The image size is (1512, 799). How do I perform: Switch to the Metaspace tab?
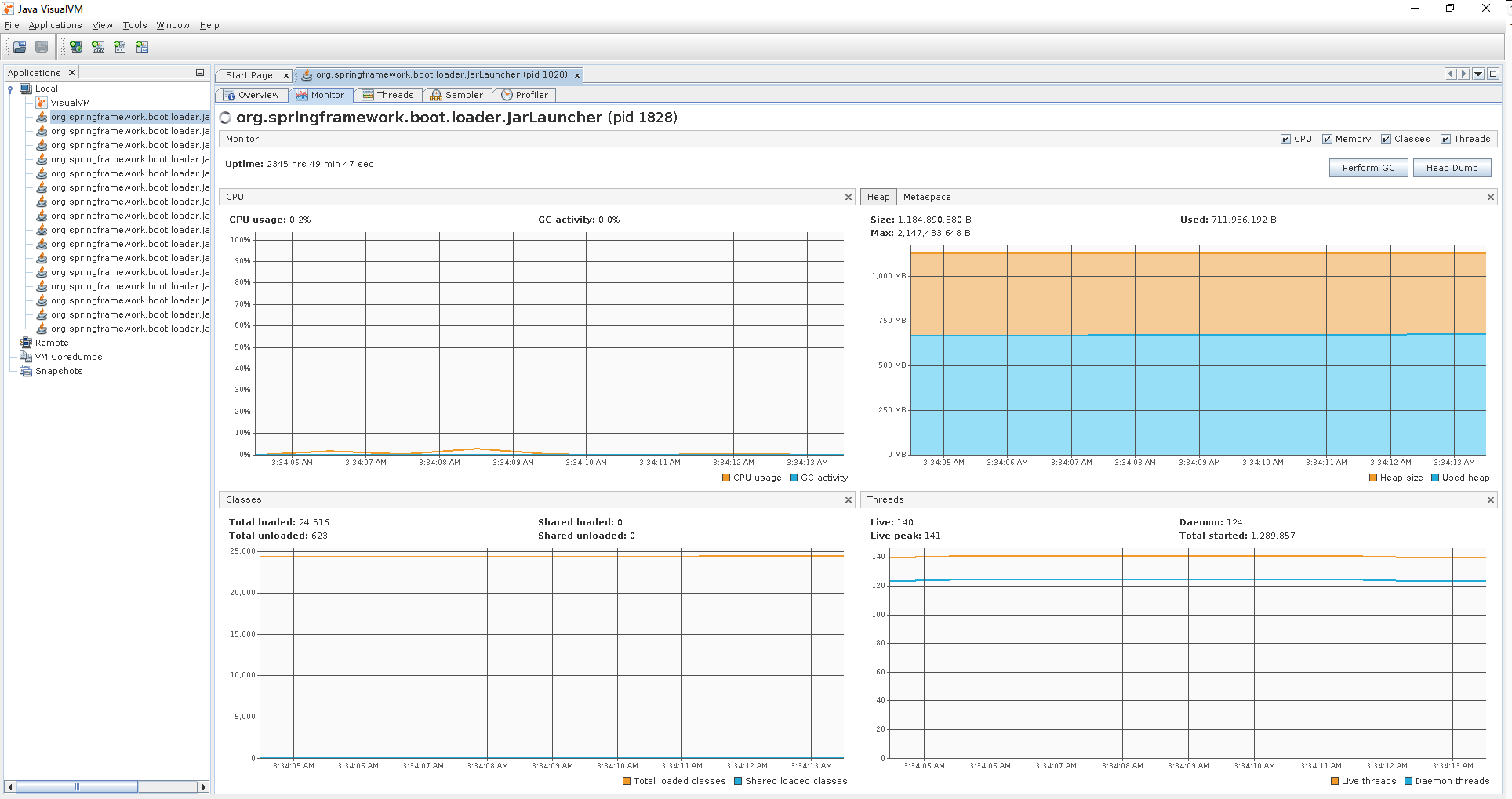click(x=927, y=197)
